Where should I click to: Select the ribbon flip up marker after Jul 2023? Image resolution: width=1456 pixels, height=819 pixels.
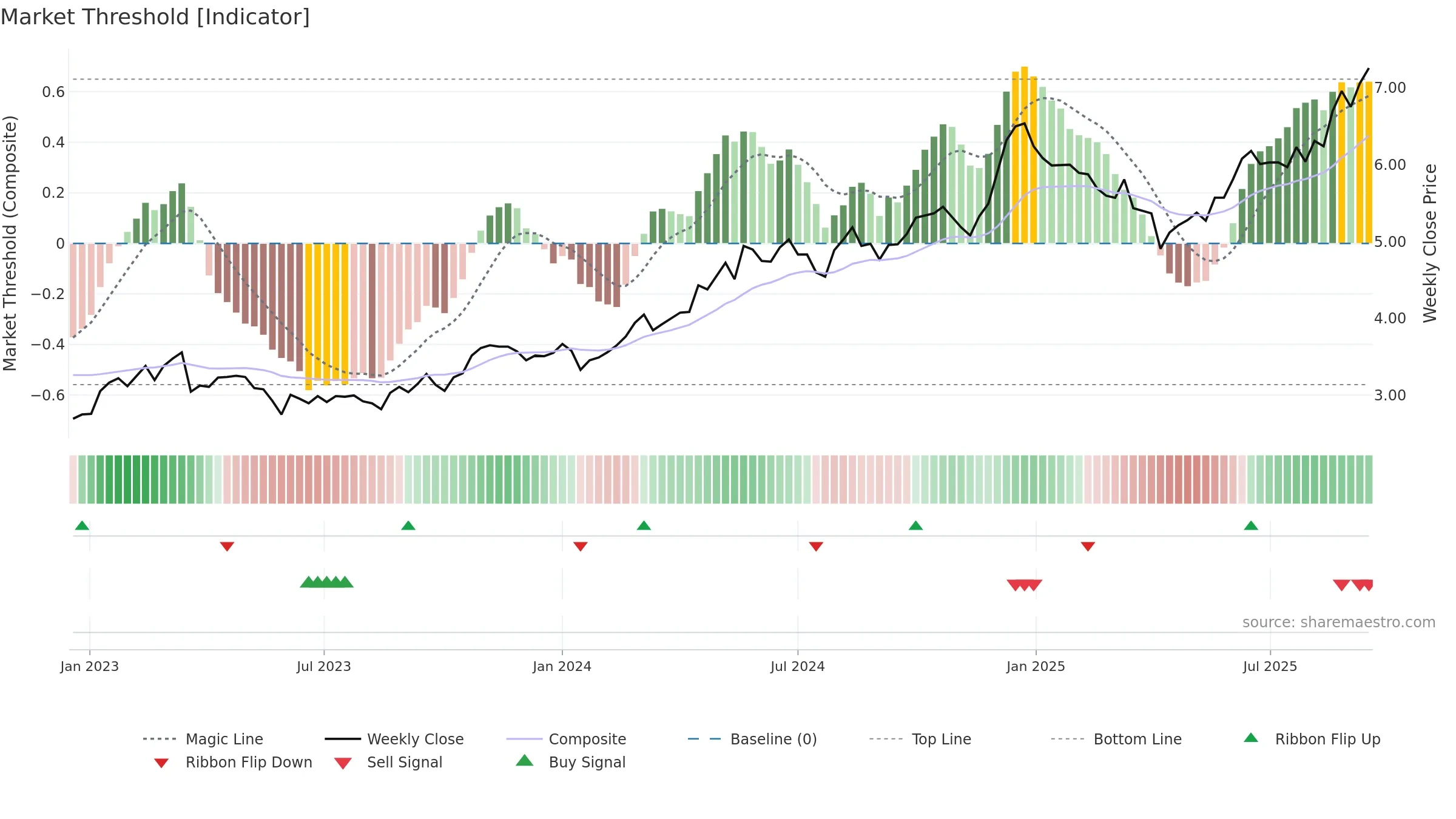408,525
